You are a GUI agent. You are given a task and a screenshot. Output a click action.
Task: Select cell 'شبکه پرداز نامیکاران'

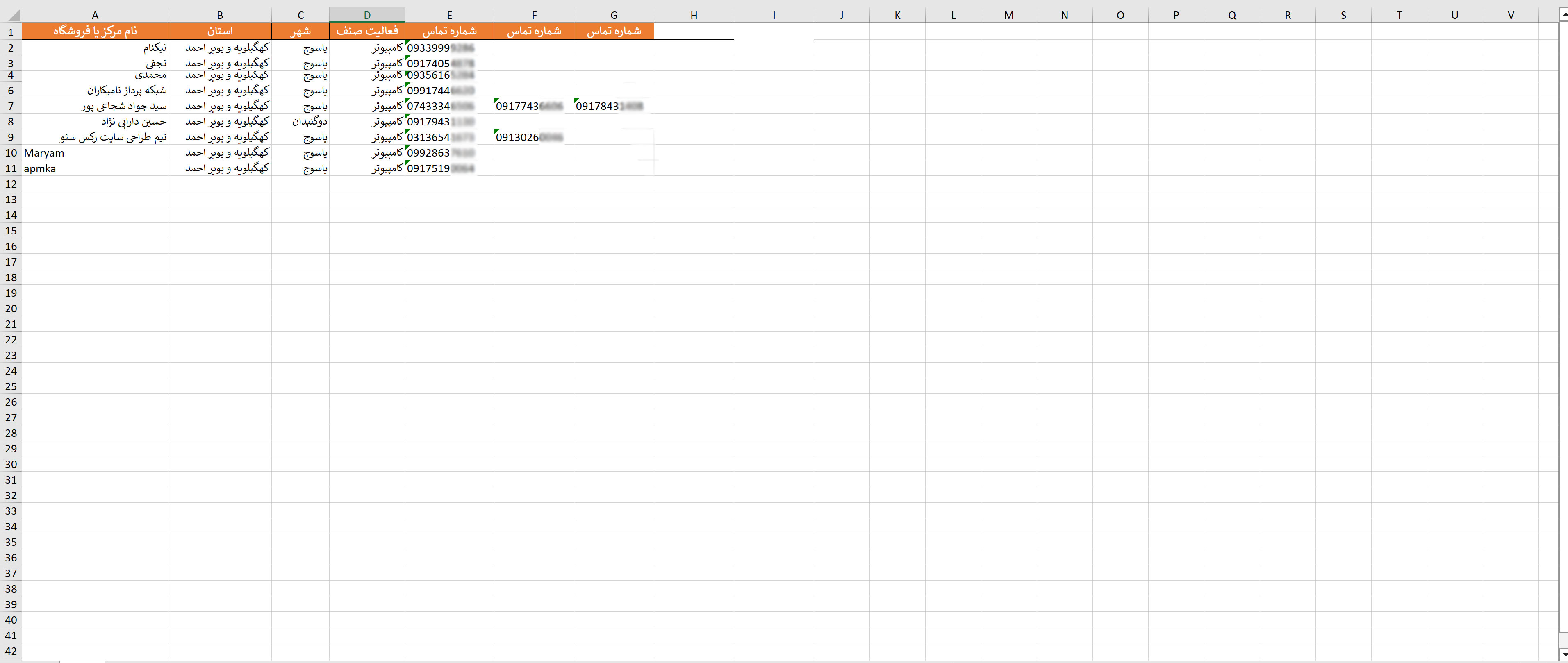click(x=95, y=90)
